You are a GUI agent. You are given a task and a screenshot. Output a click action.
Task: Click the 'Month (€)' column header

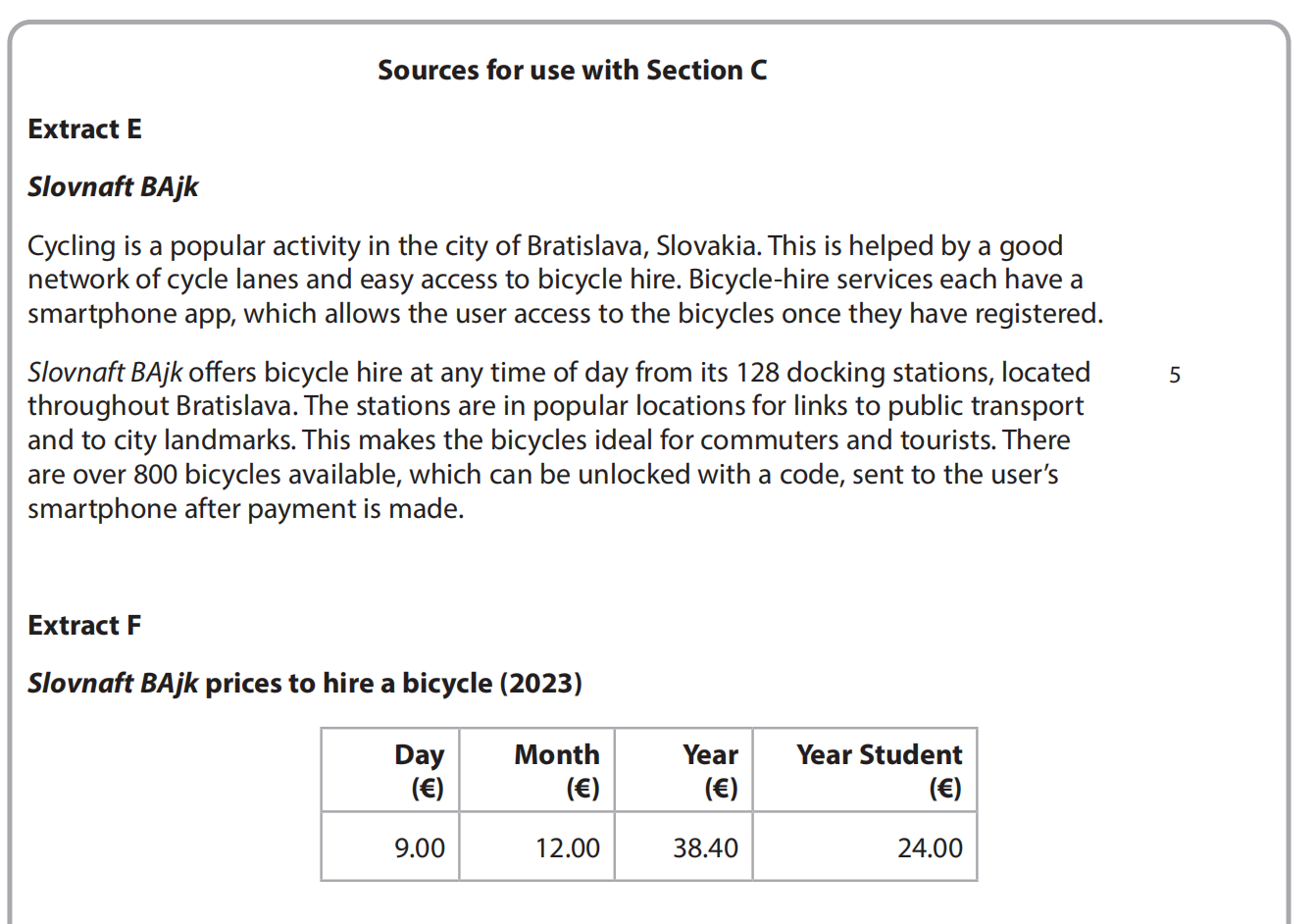556,770
